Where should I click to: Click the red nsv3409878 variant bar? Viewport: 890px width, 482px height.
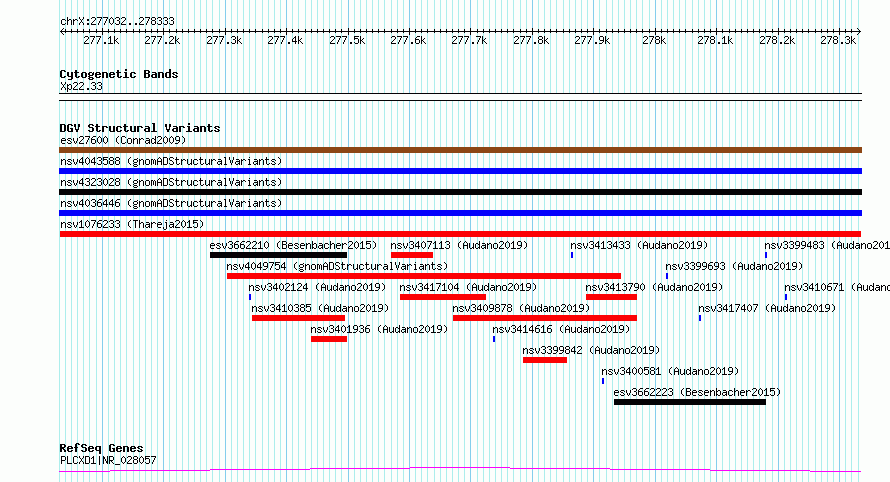tap(545, 318)
